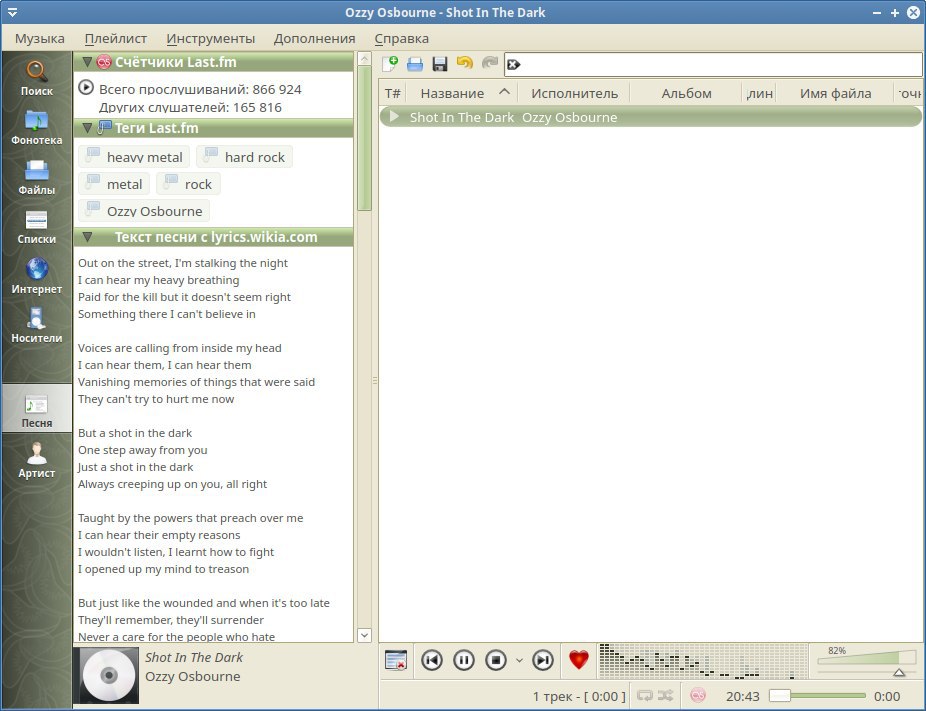926x711 pixels.
Task: Sort playlist by Имя файла column
Action: pos(835,93)
